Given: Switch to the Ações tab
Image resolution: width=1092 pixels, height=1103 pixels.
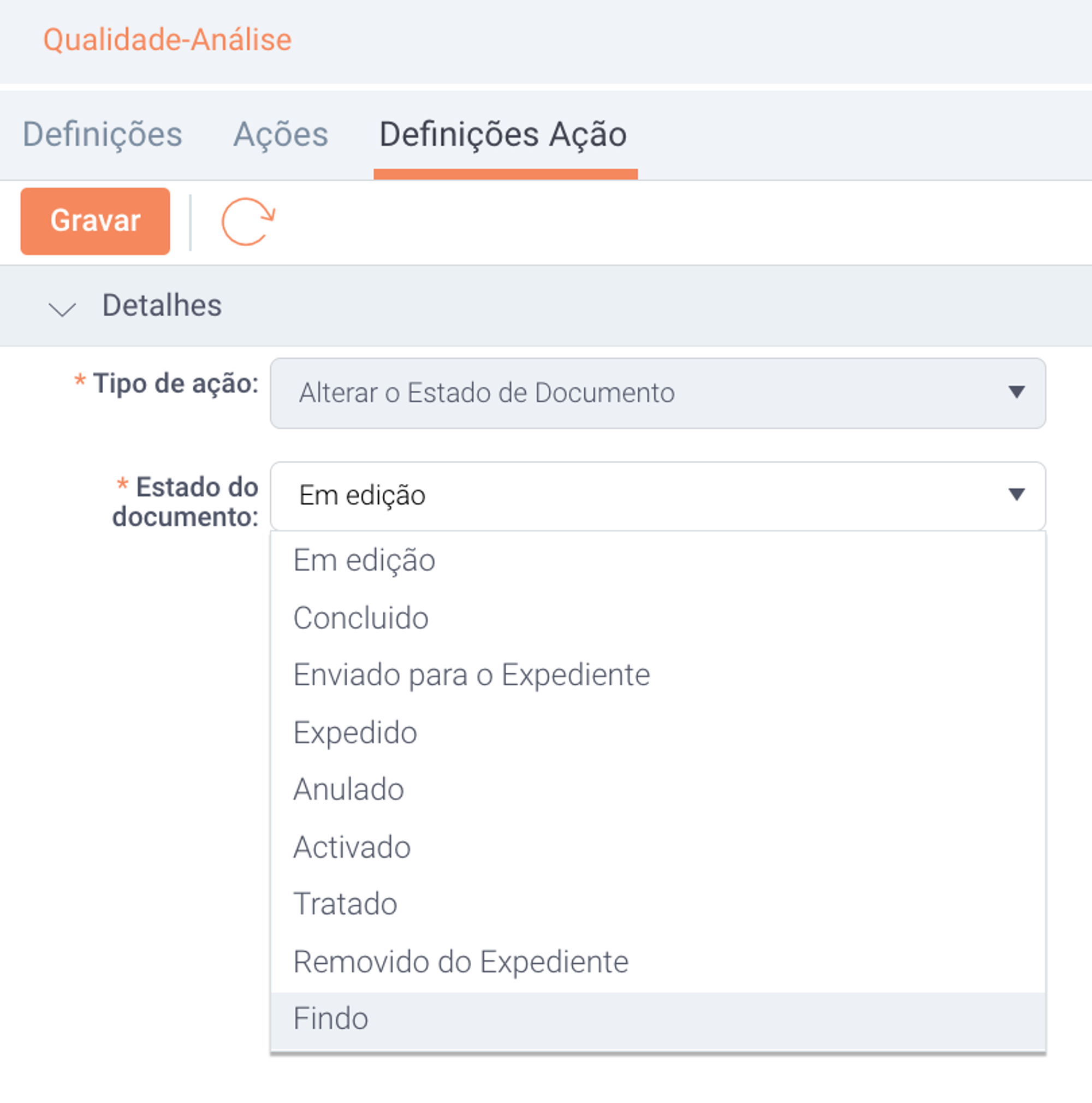Looking at the screenshot, I should (x=280, y=135).
